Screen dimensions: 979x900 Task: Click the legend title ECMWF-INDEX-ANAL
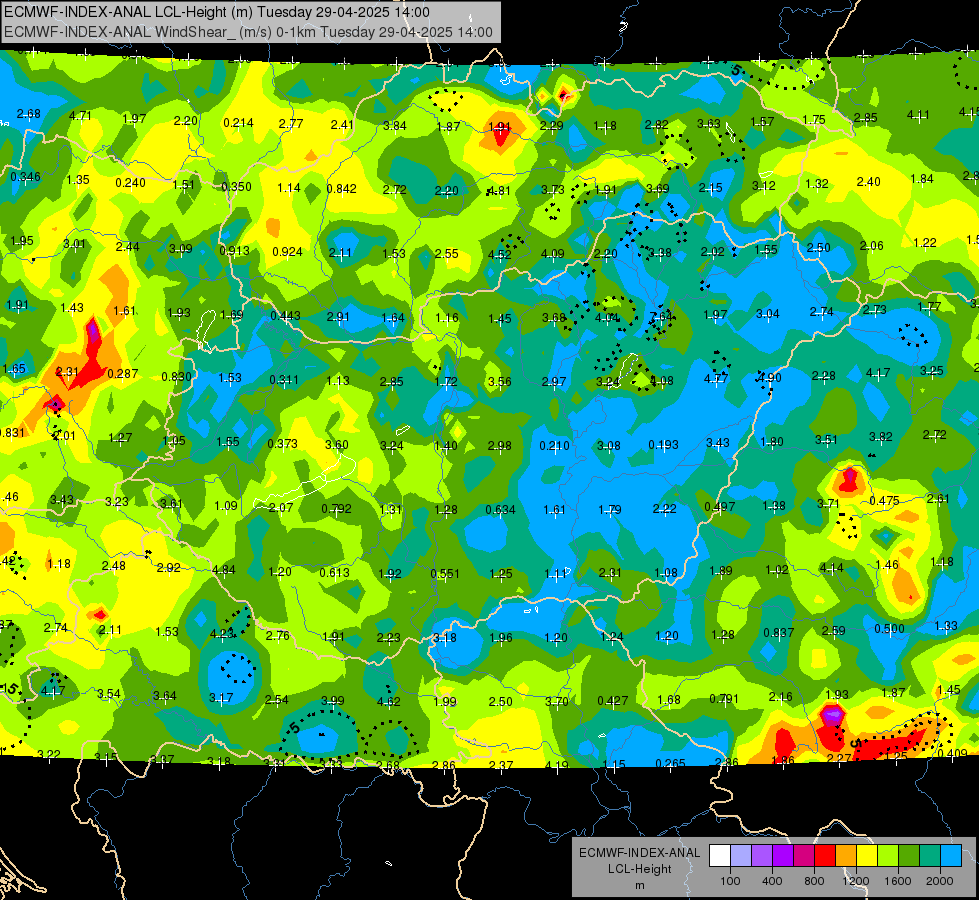(639, 853)
